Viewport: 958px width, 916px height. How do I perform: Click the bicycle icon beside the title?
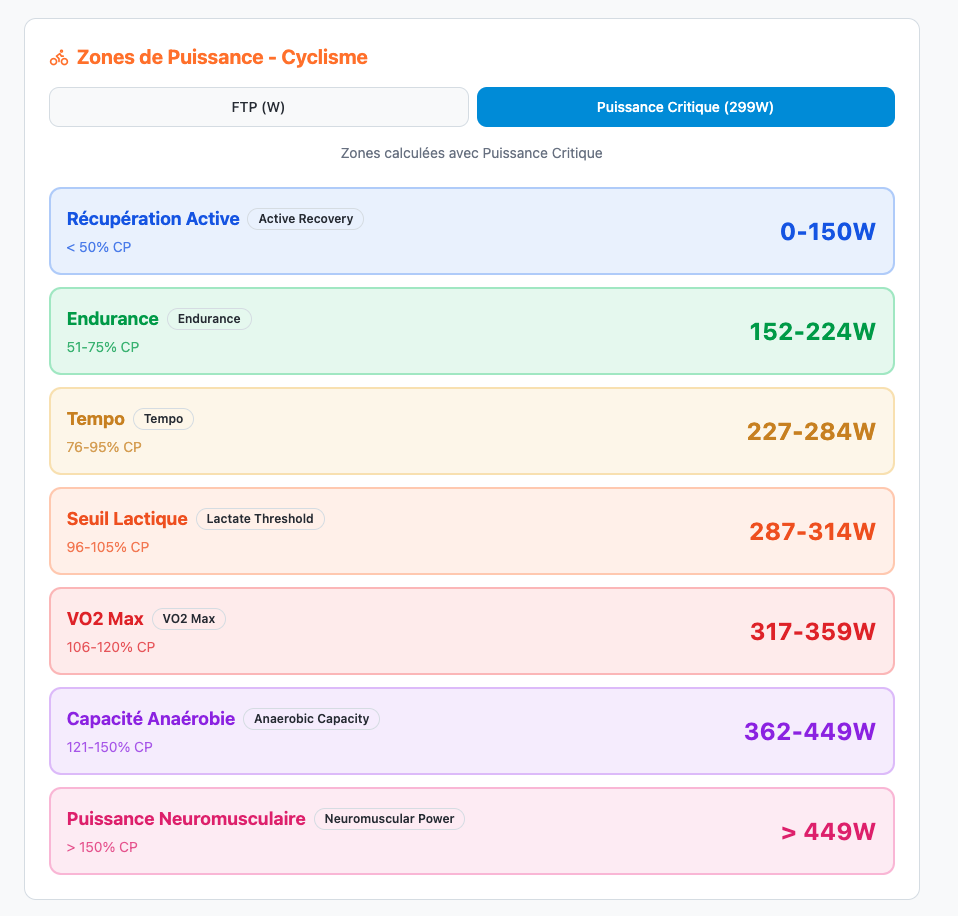point(59,58)
